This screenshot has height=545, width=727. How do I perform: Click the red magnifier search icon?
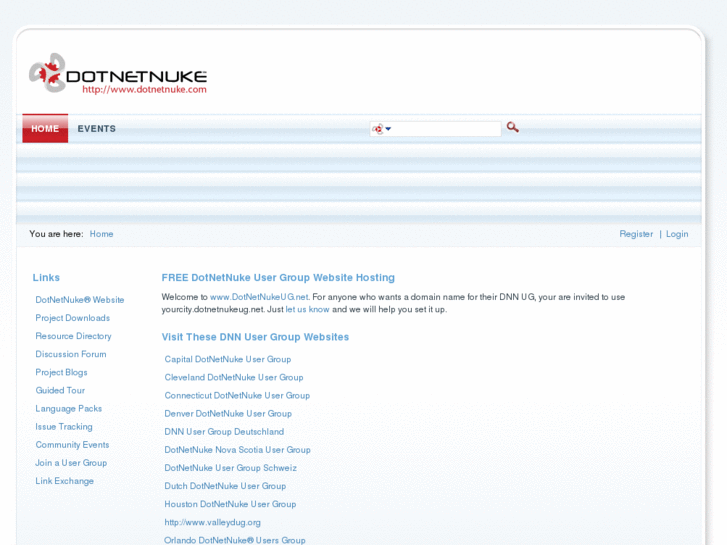[x=512, y=127]
